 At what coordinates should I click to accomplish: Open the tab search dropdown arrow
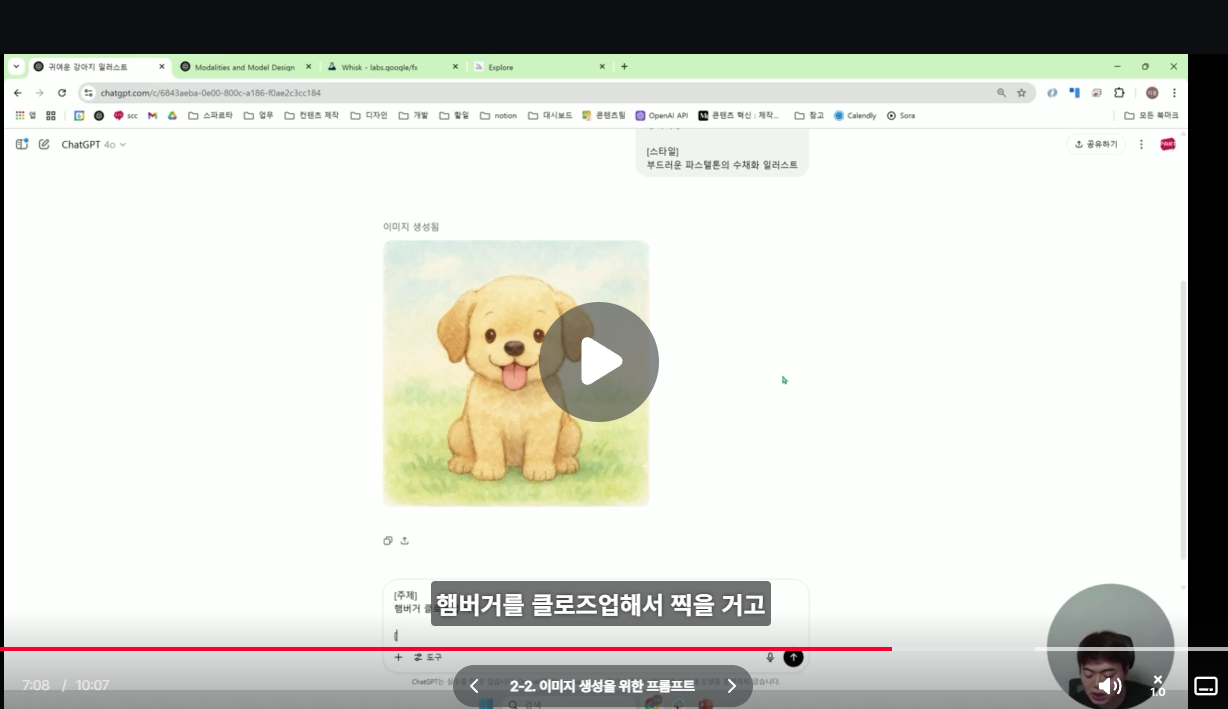16,67
